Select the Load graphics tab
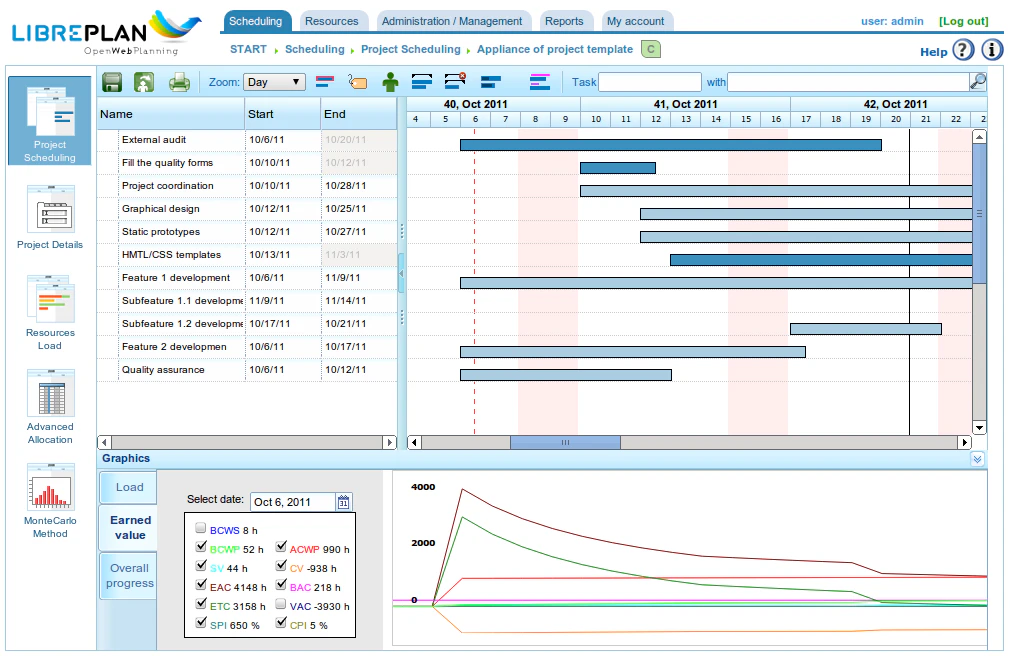The height and width of the screenshot is (656, 1010). point(129,487)
